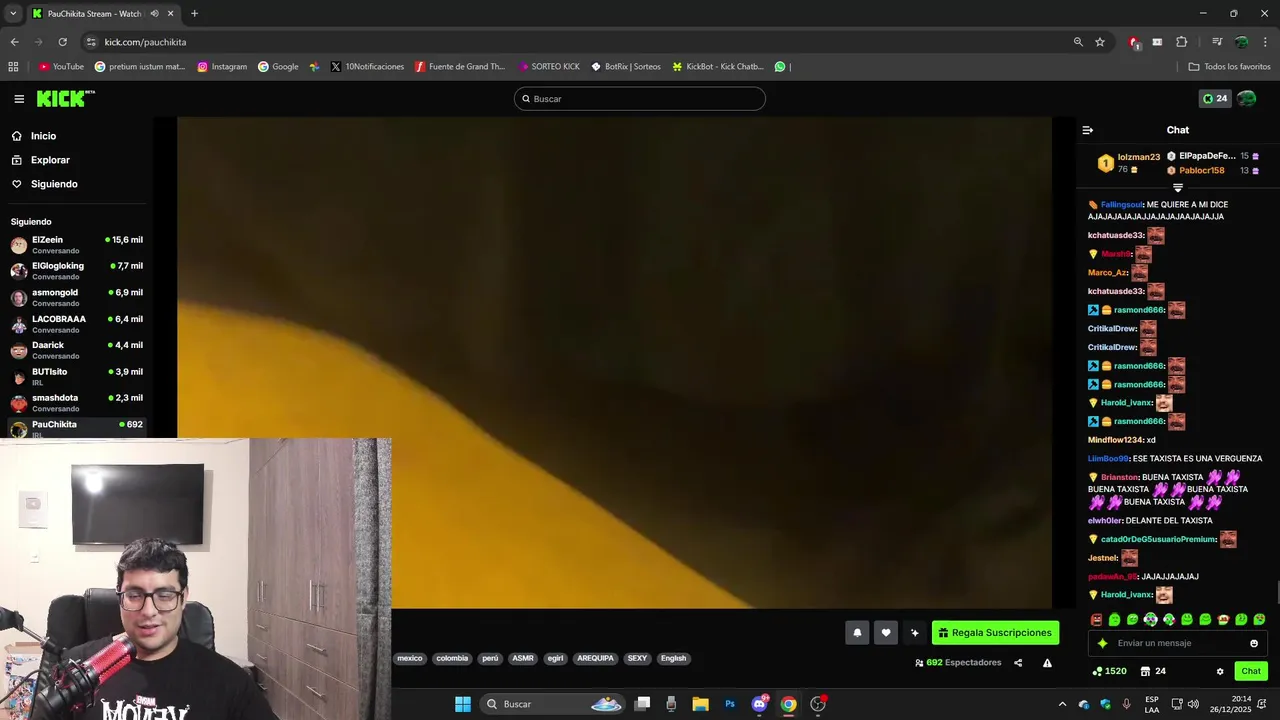This screenshot has width=1280, height=720.
Task: Click the KICK logo
Action: (x=66, y=98)
